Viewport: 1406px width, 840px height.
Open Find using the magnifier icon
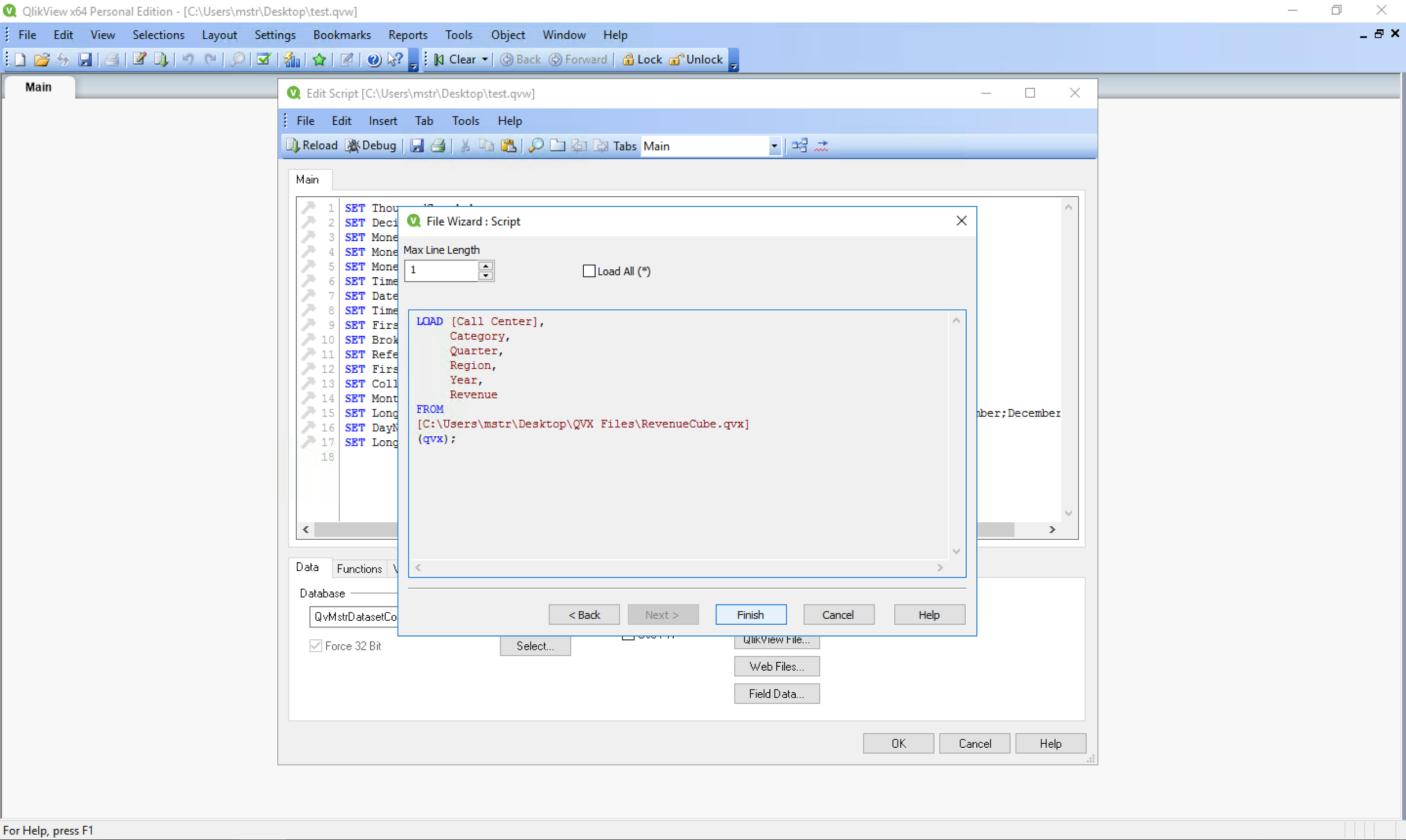(535, 146)
